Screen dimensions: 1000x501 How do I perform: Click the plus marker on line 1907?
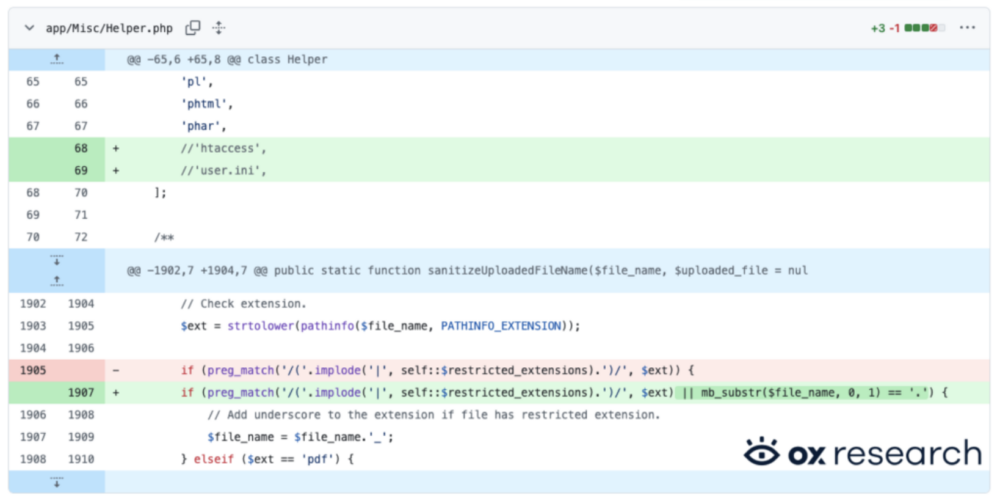click(x=116, y=392)
